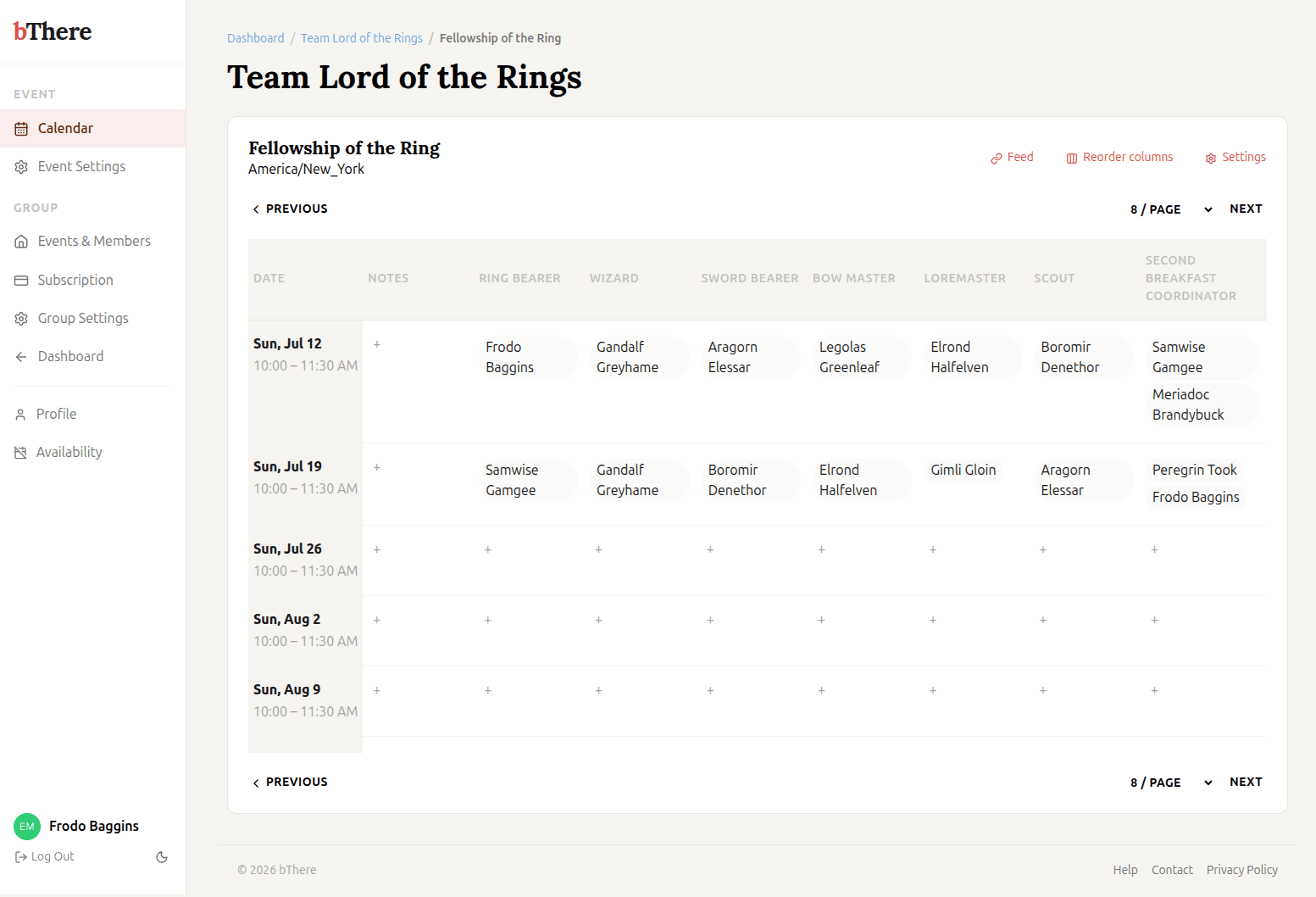Click the Feed link

click(1012, 158)
